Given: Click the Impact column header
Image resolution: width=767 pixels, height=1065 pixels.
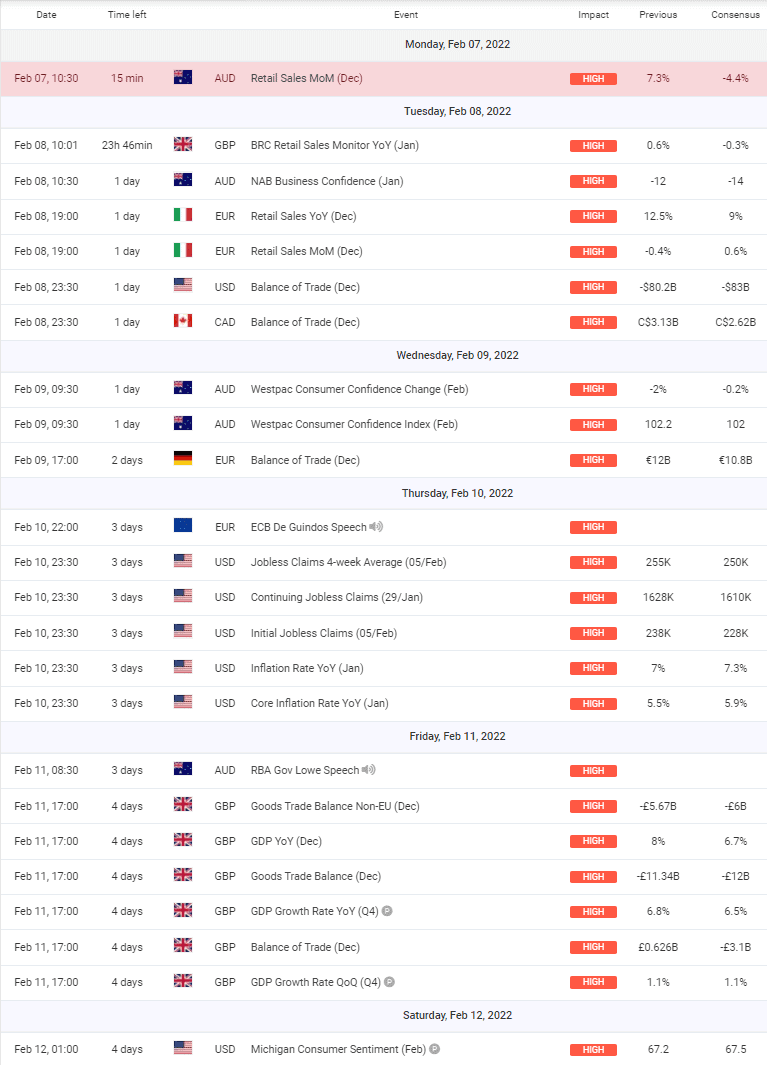Looking at the screenshot, I should click(593, 14).
